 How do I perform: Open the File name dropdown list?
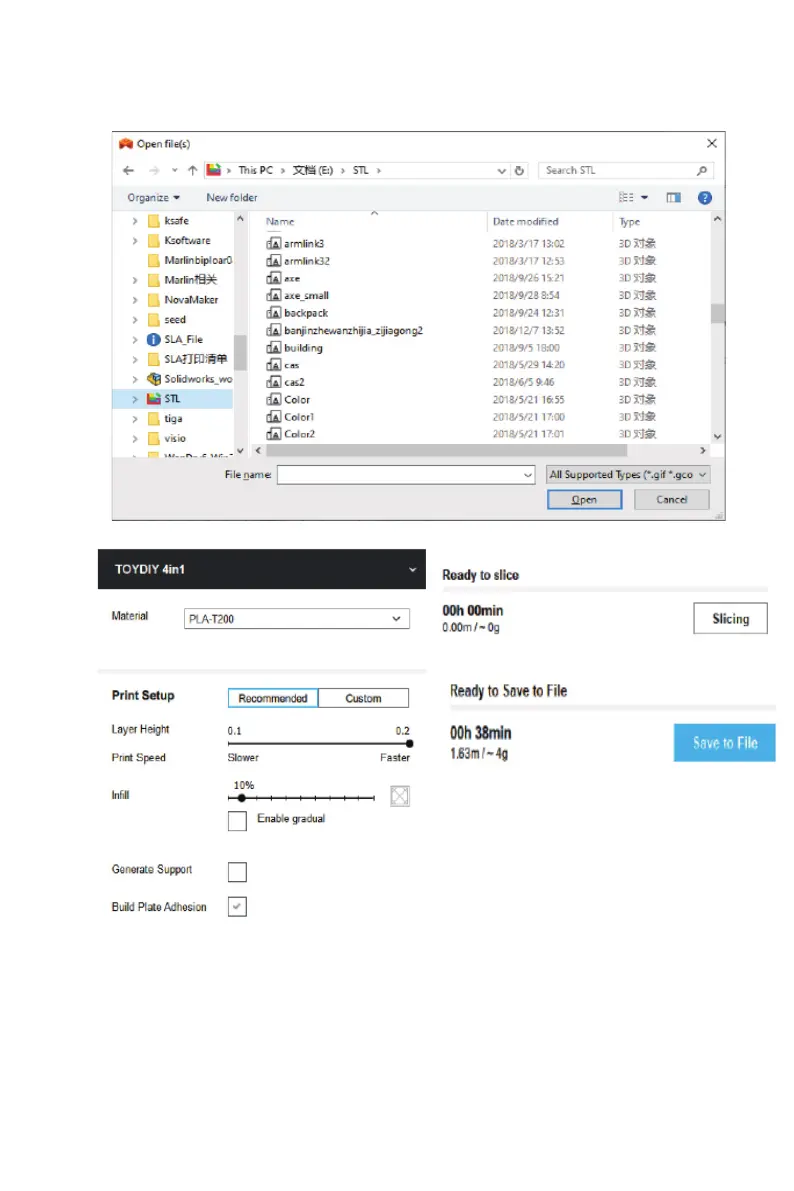point(528,475)
